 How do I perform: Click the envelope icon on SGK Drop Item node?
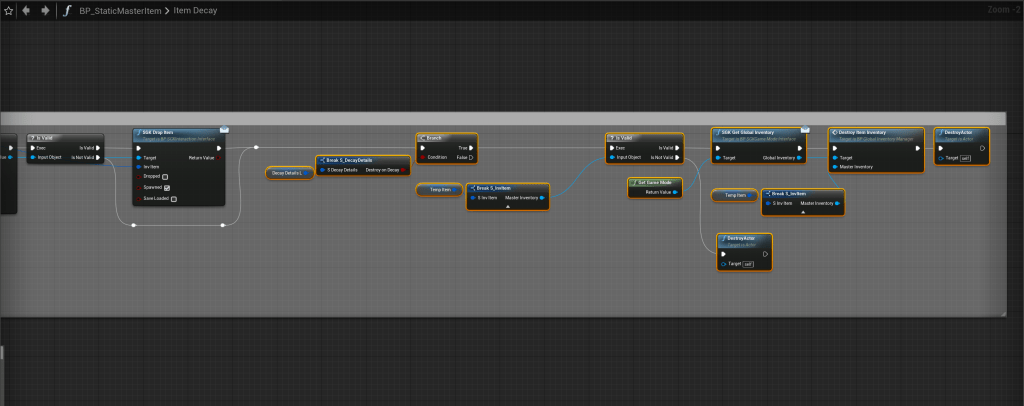(224, 129)
